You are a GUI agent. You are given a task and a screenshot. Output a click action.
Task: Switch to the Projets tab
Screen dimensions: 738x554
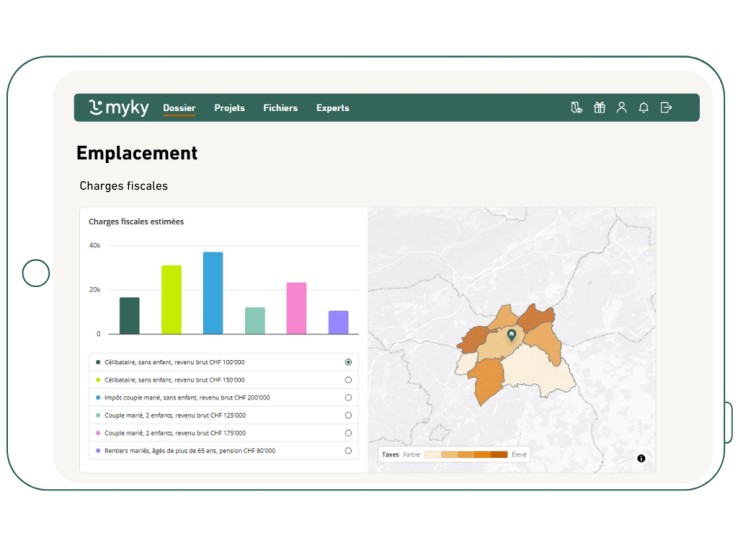click(x=229, y=108)
